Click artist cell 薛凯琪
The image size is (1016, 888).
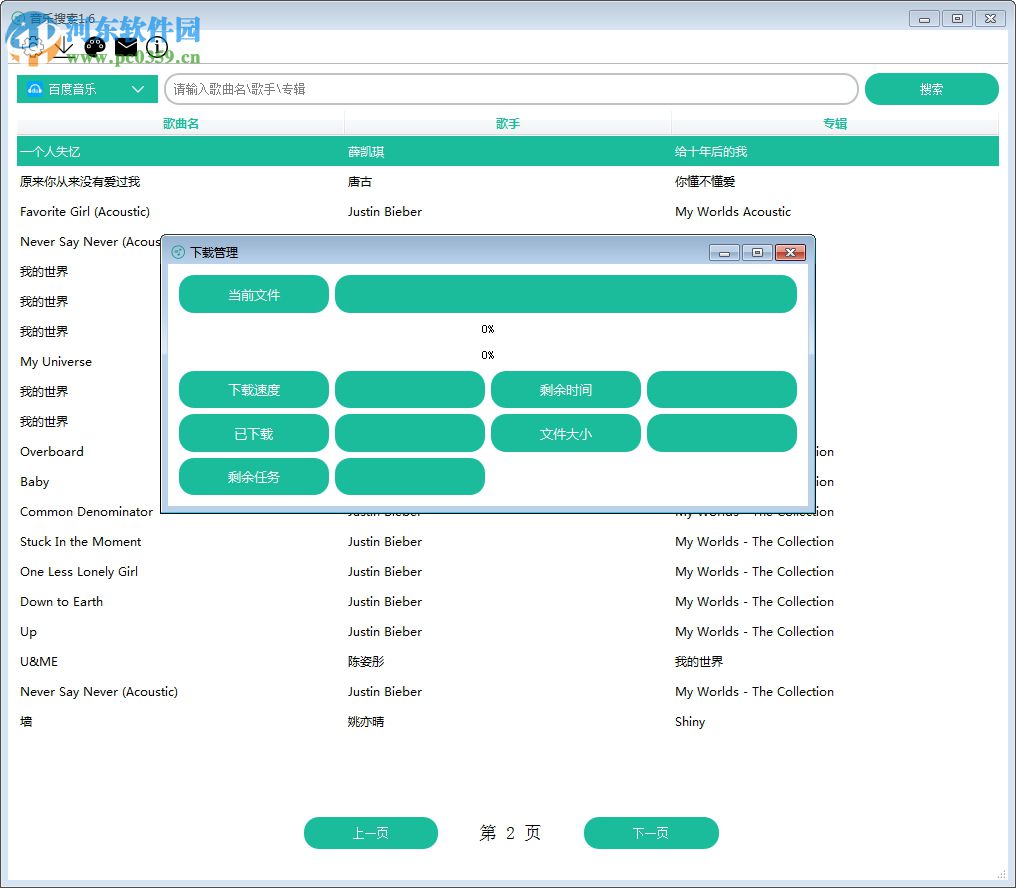[366, 152]
